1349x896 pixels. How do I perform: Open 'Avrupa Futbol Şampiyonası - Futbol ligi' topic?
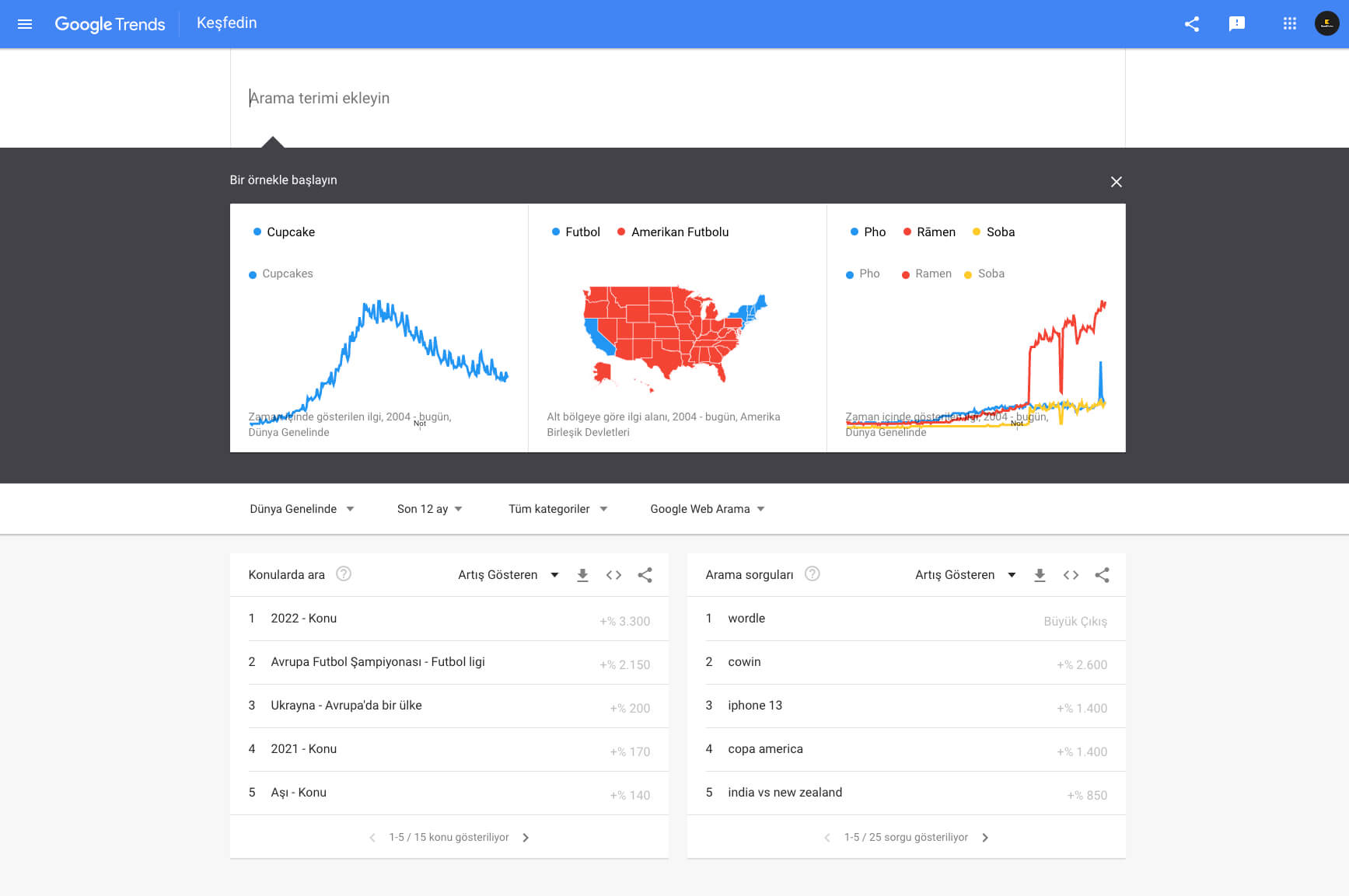449,663
